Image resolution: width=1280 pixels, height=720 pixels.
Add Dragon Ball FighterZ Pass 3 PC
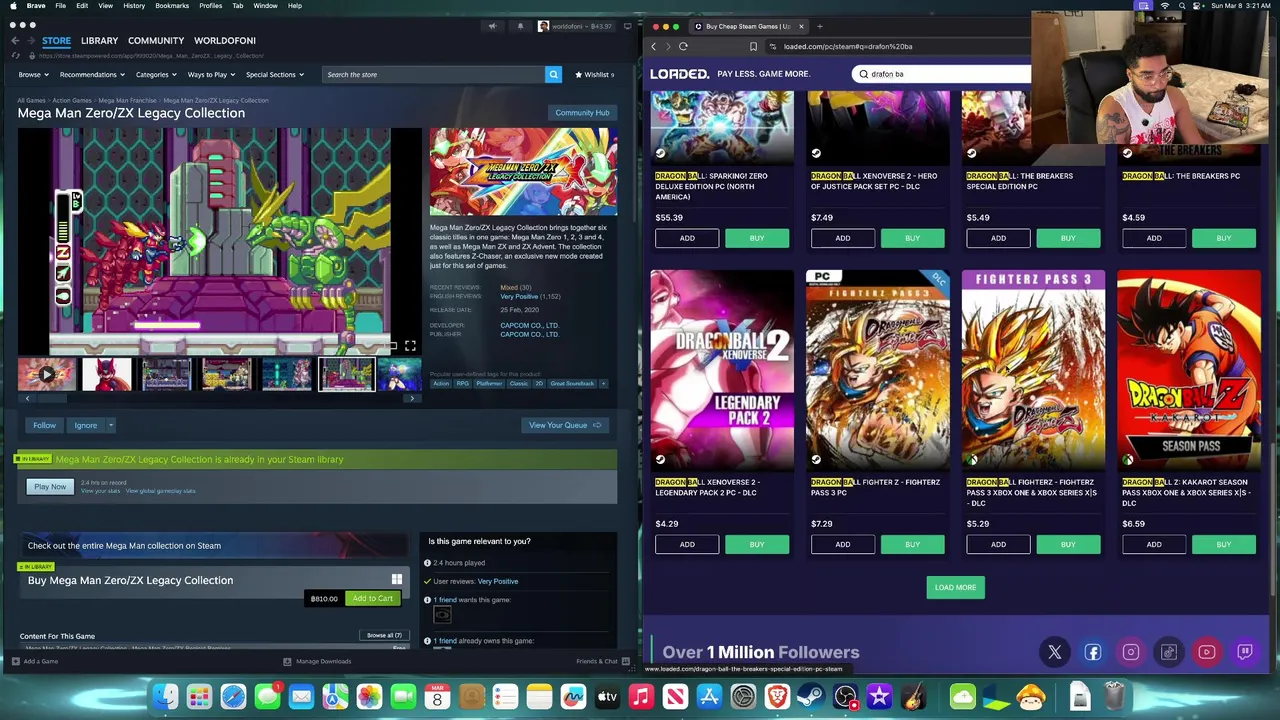pos(843,544)
